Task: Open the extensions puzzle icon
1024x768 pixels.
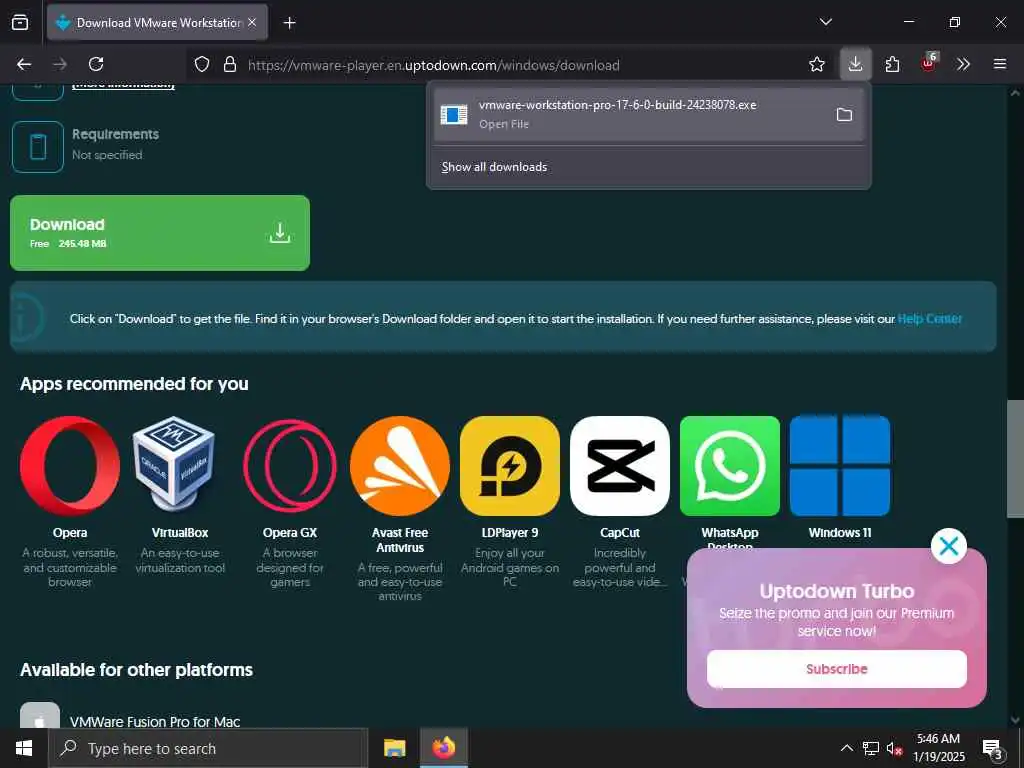Action: click(892, 64)
